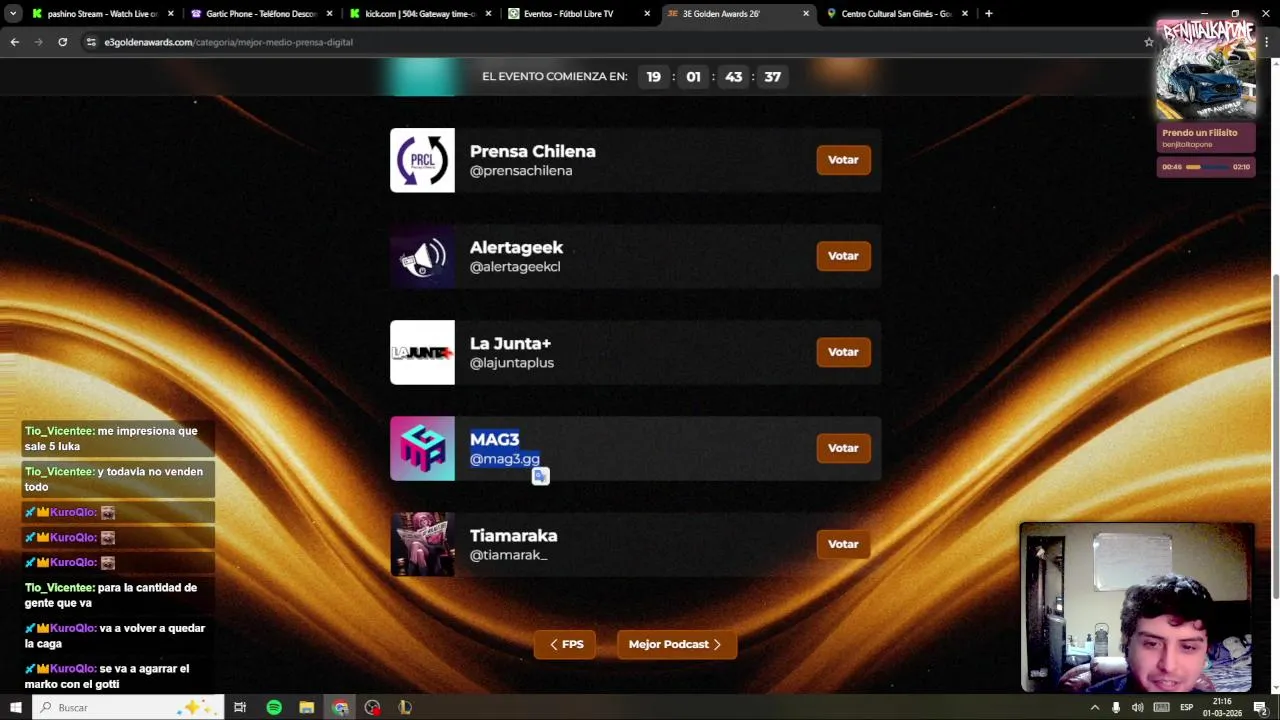Open a new browser tab

(988, 14)
